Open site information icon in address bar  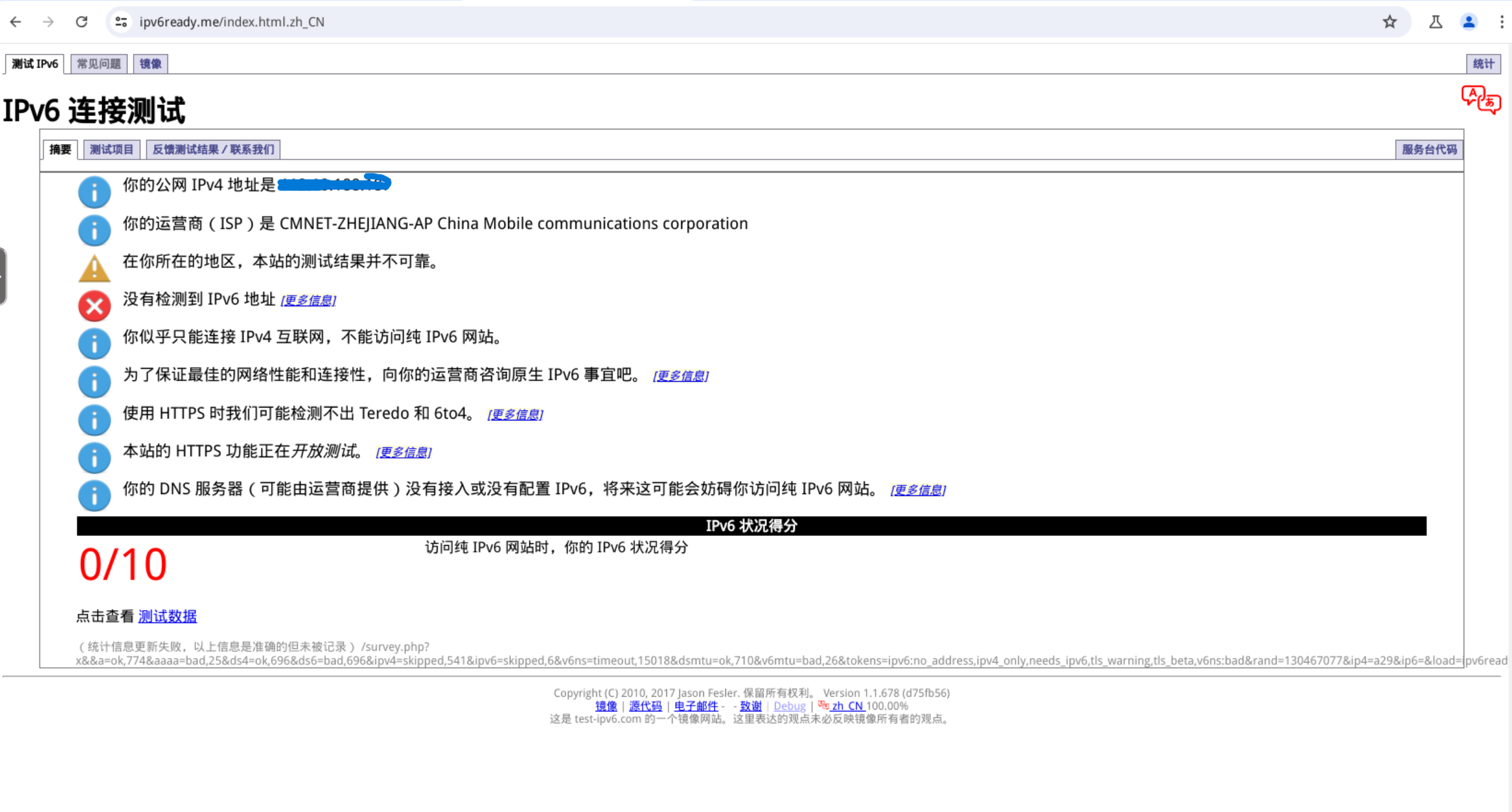pos(121,22)
